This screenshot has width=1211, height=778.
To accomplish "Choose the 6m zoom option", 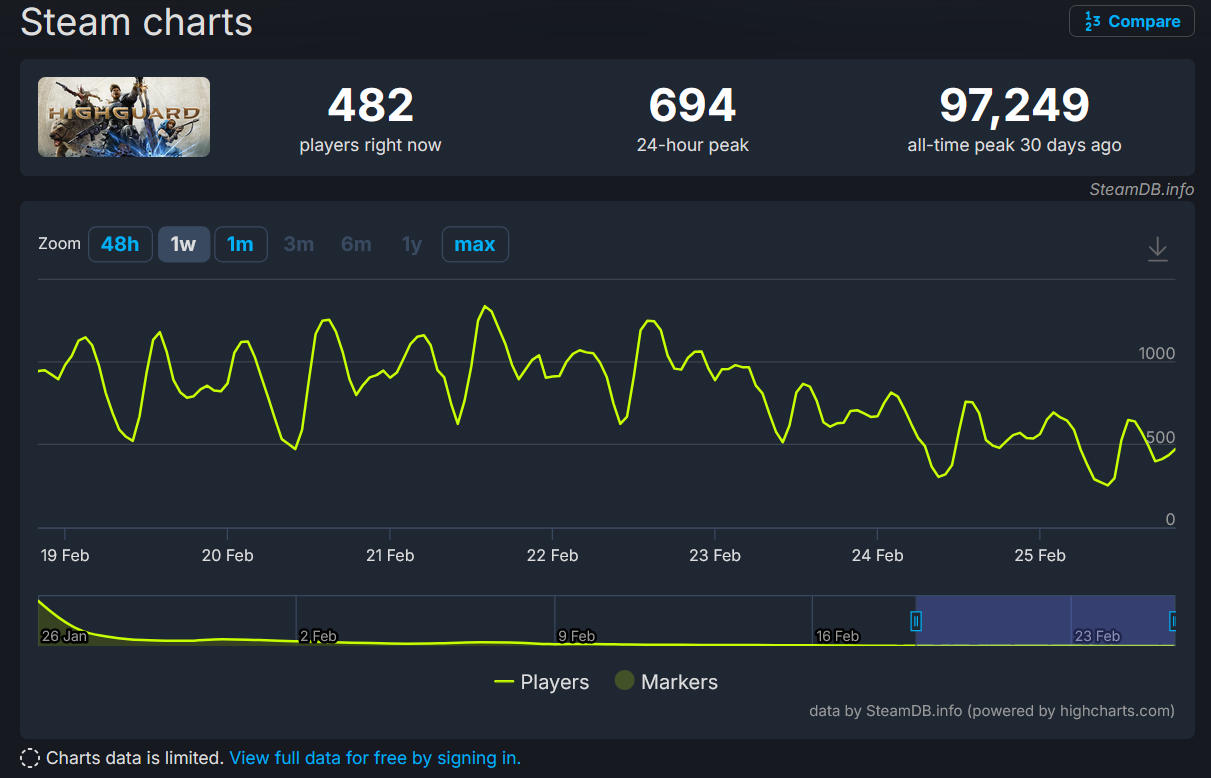I will [356, 244].
